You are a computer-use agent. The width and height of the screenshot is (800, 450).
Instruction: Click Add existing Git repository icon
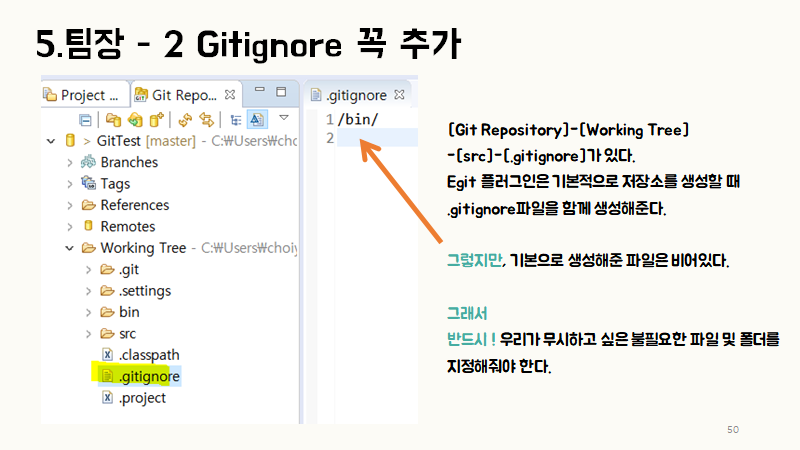pyautogui.click(x=113, y=119)
